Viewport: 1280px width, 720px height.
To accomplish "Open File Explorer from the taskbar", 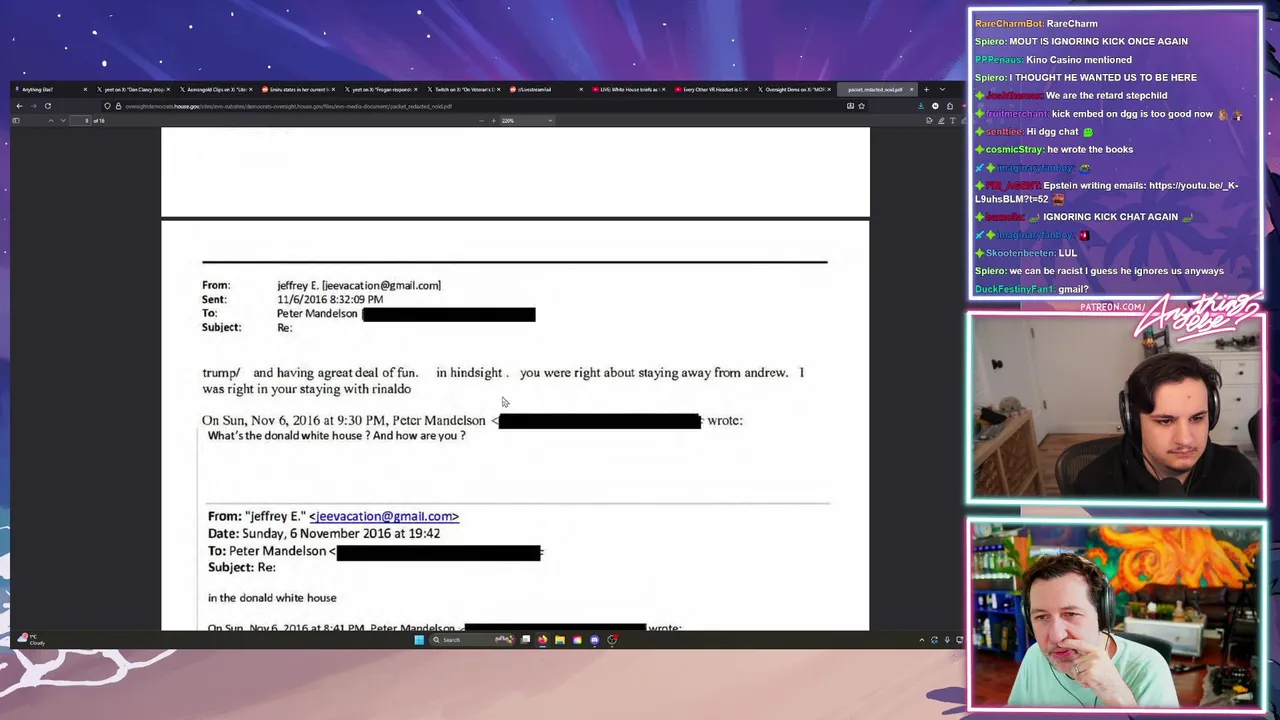I will coord(560,640).
